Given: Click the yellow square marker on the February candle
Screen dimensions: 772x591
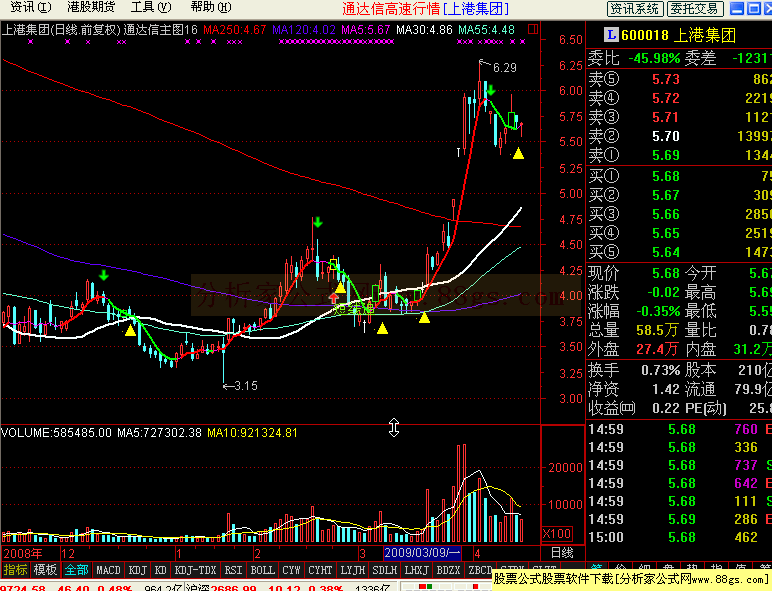Looking at the screenshot, I should tap(333, 265).
